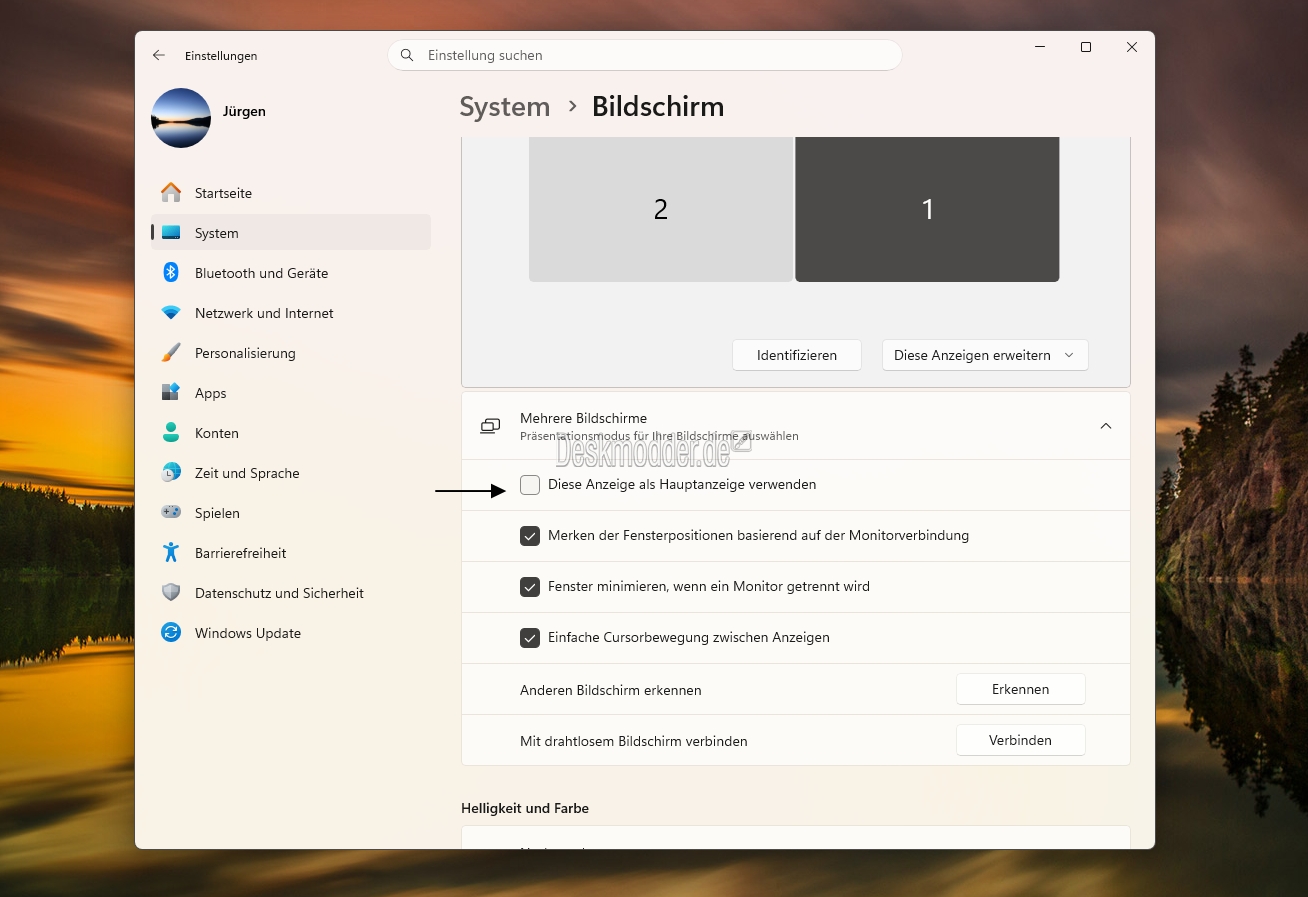Open the 'Diese Anzeigen erweitern' dropdown
The height and width of the screenshot is (897, 1308).
point(984,355)
